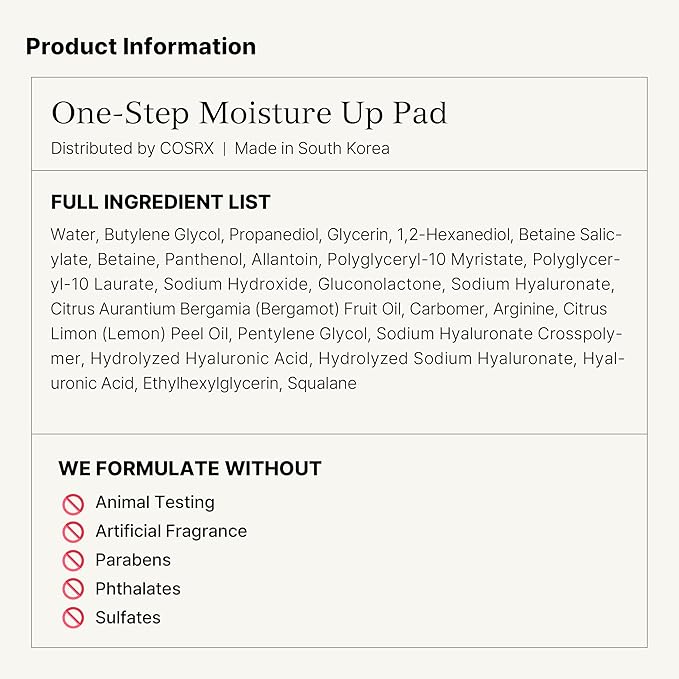
Task: Click the Made in South Korea text
Action: click(x=312, y=148)
